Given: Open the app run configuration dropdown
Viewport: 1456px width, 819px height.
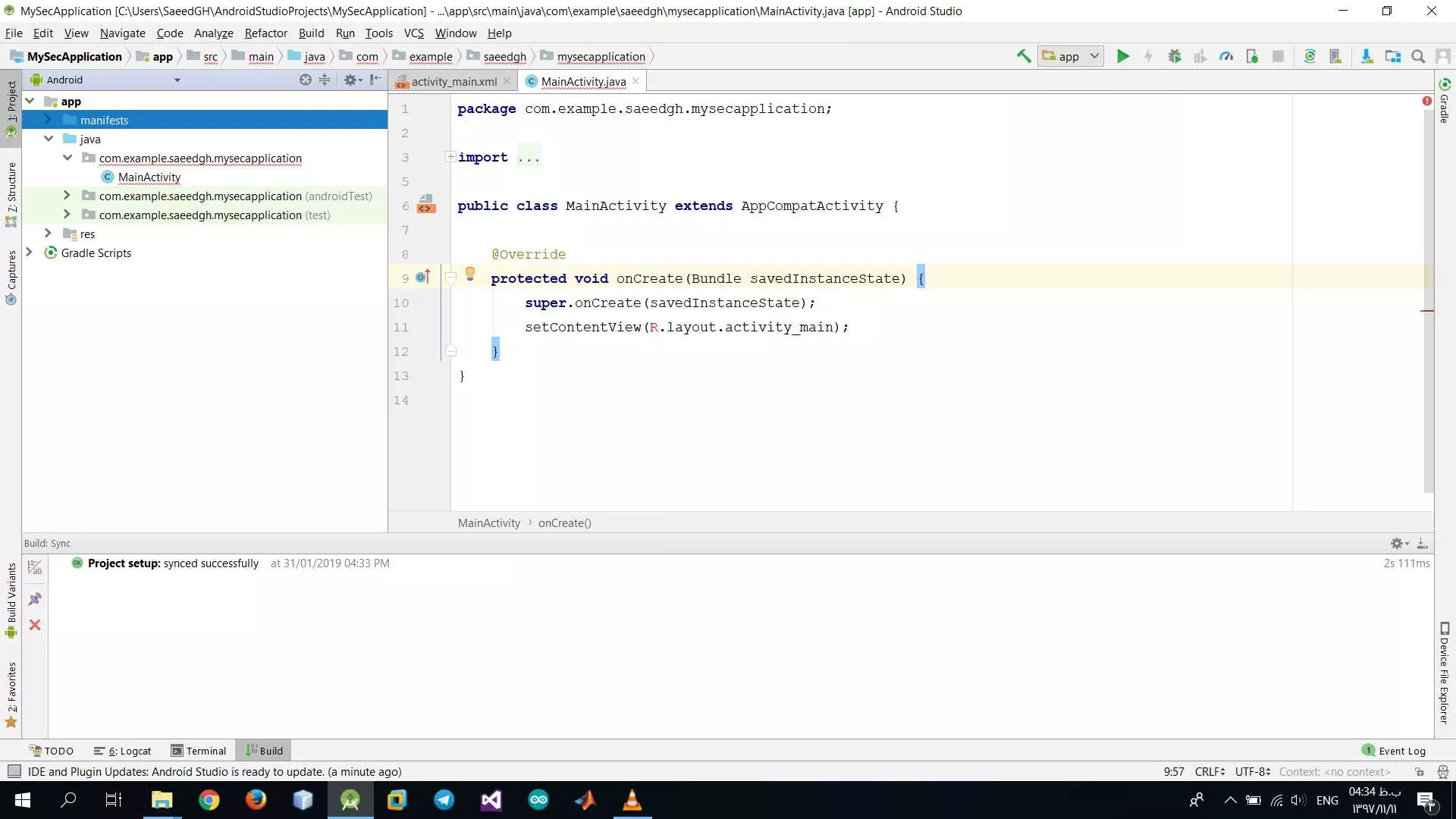Looking at the screenshot, I should coord(1070,56).
